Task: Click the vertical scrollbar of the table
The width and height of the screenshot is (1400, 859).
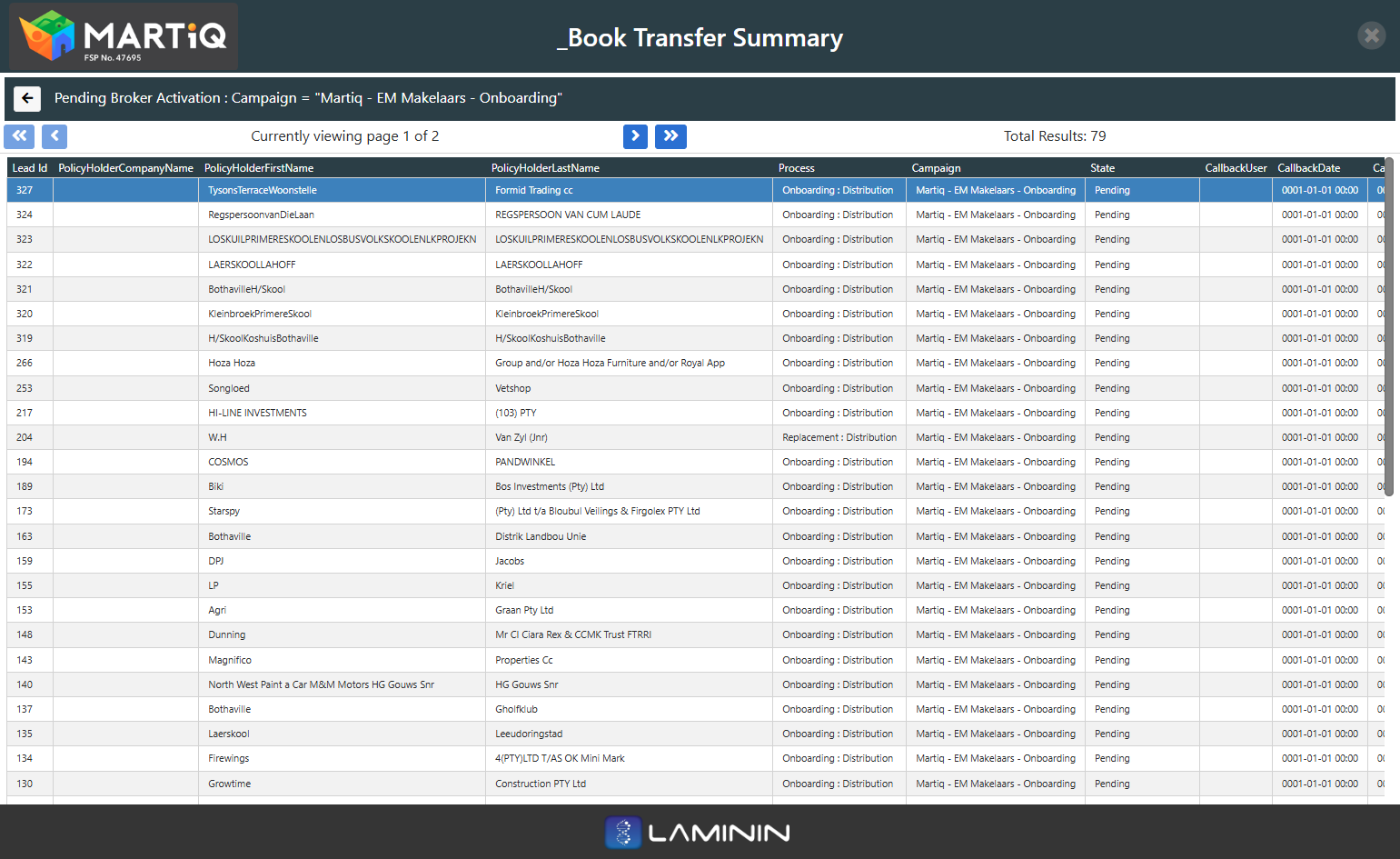Action: 1389,327
